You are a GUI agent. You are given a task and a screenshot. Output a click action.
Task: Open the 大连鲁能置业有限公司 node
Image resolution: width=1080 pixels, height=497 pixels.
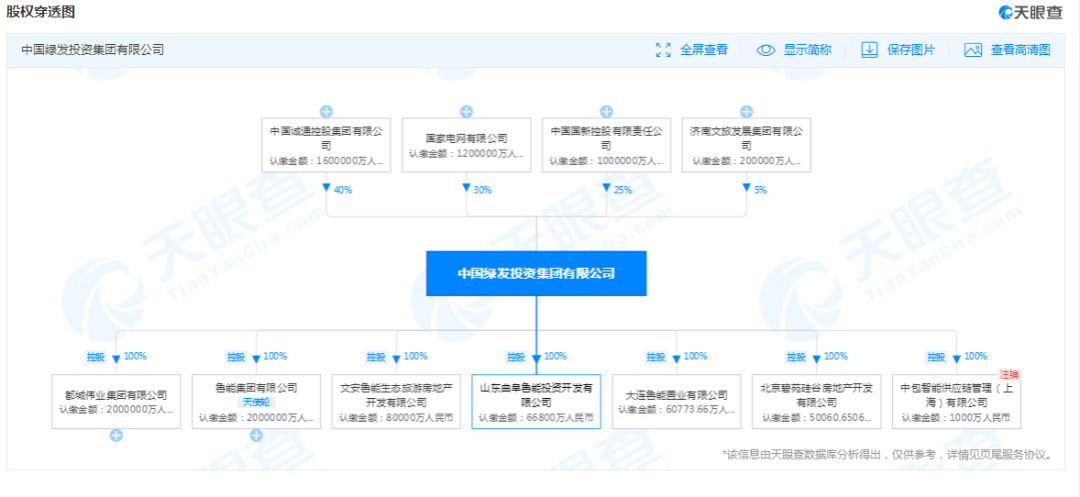tap(676, 401)
